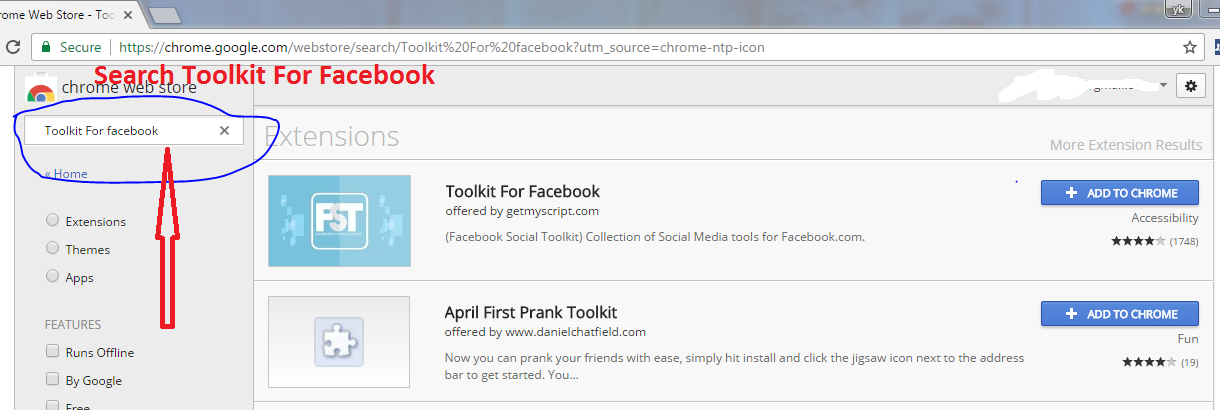The width and height of the screenshot is (1220, 410).
Task: Select the Apps radio button
Action: point(52,277)
